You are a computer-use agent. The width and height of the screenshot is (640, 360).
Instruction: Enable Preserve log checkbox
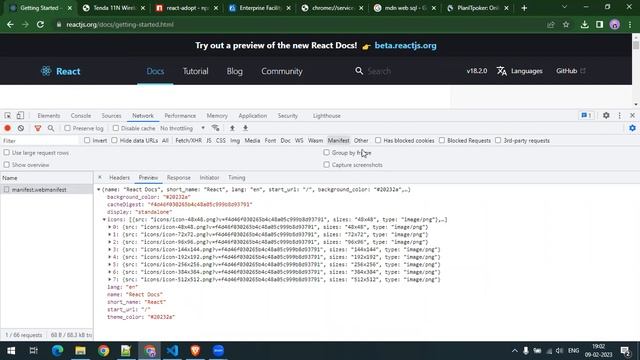tap(67, 128)
